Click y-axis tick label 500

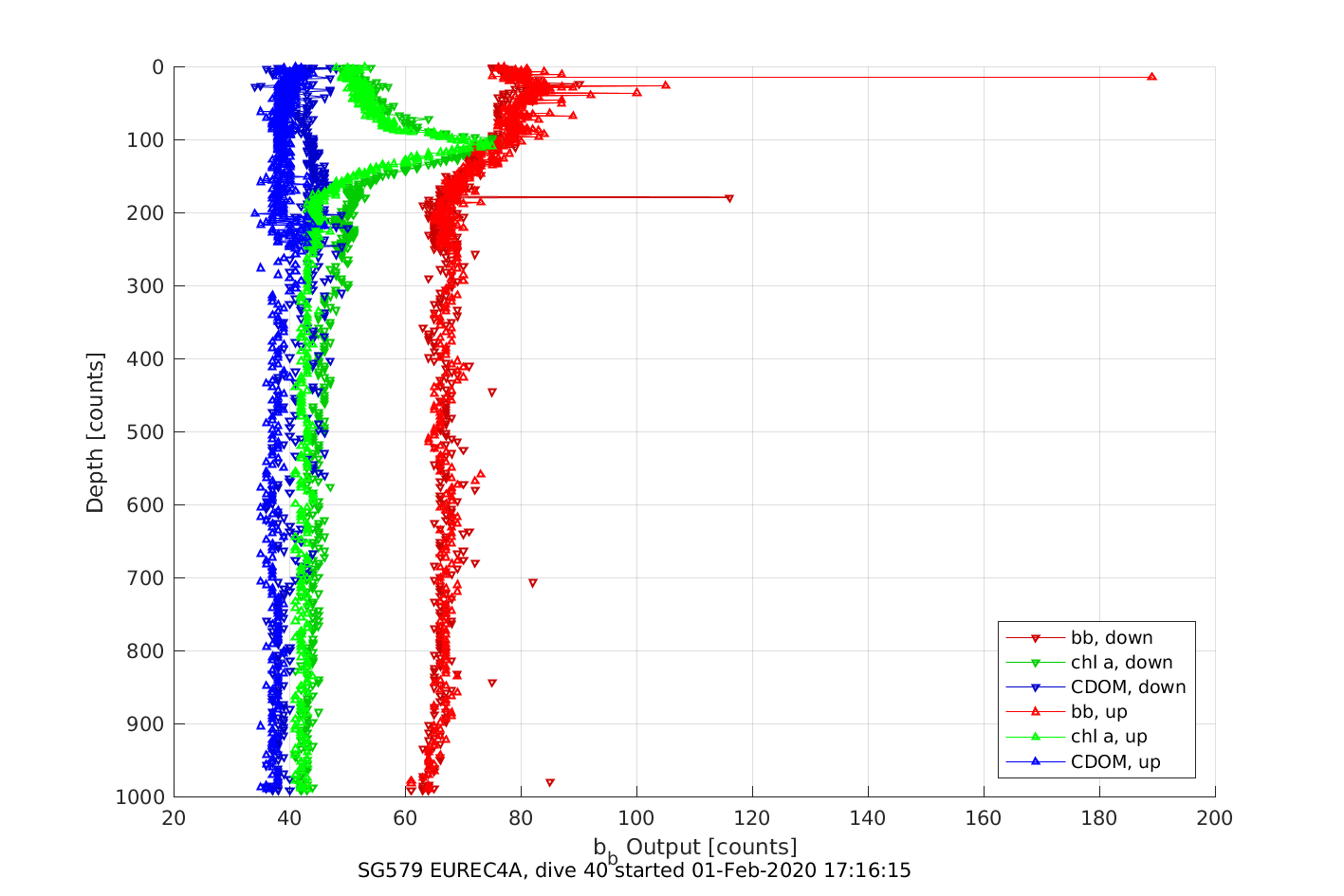tap(146, 432)
